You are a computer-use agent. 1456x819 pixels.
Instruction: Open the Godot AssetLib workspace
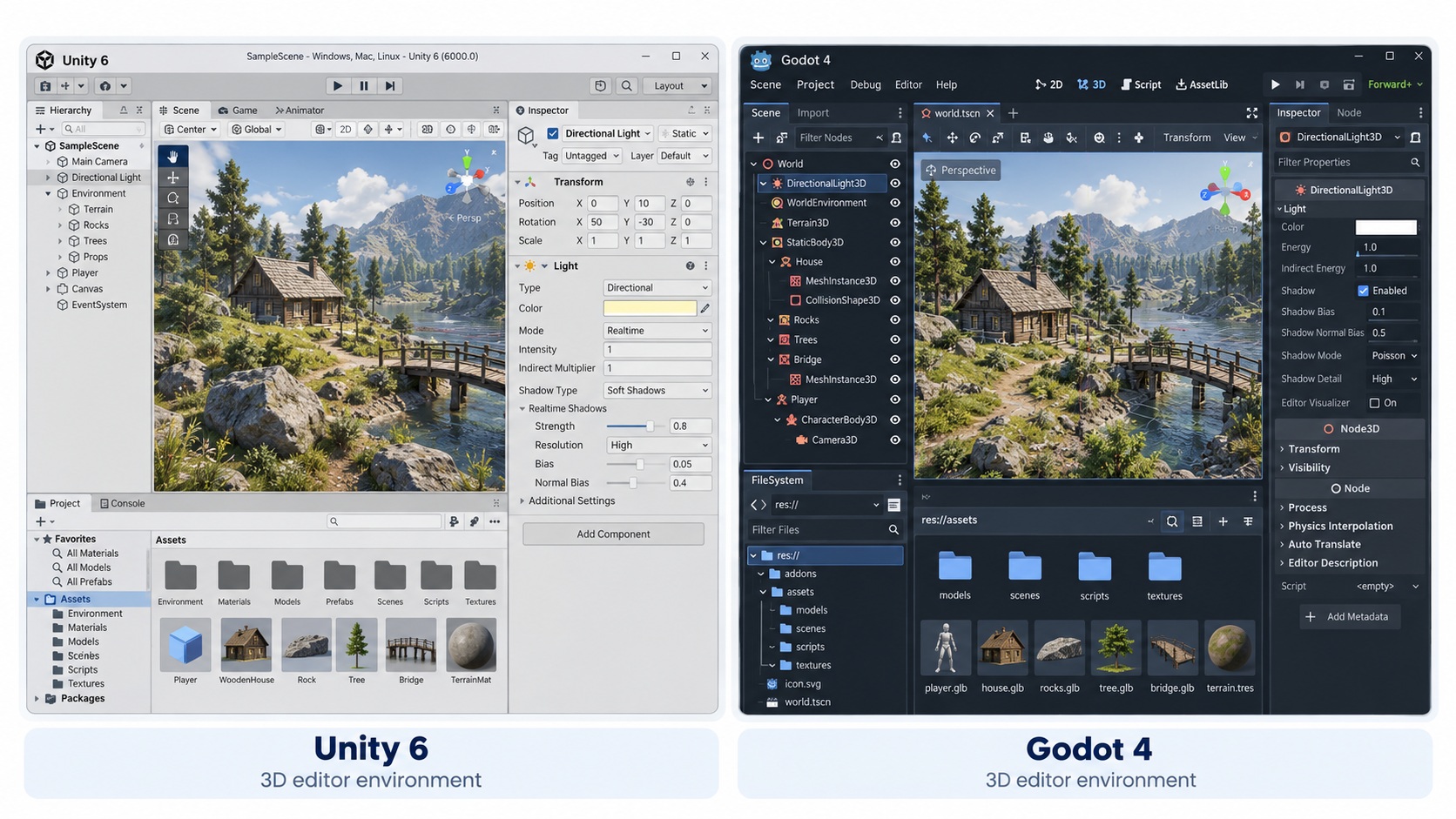pyautogui.click(x=1202, y=84)
